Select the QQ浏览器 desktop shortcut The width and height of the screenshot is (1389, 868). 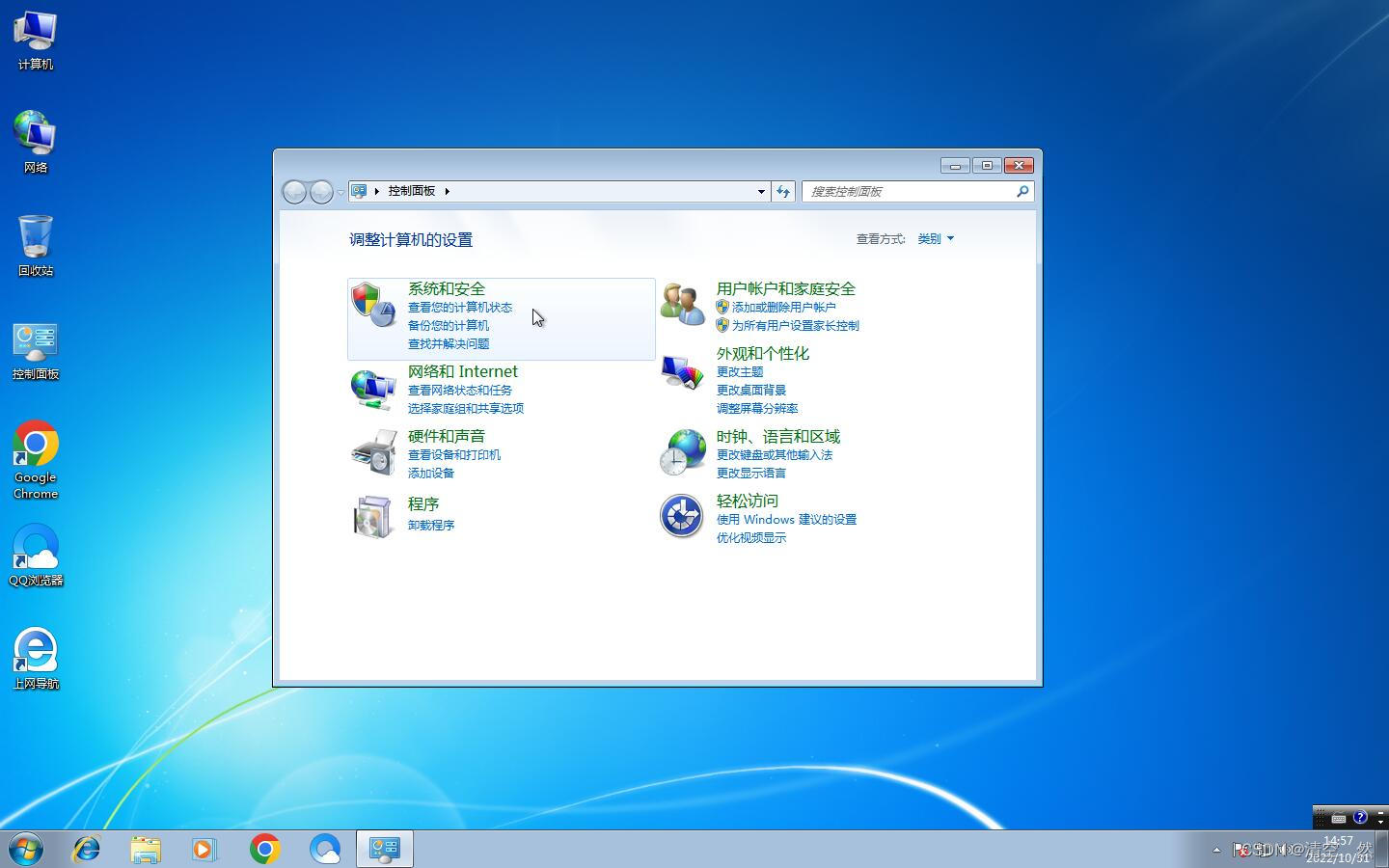click(x=36, y=555)
